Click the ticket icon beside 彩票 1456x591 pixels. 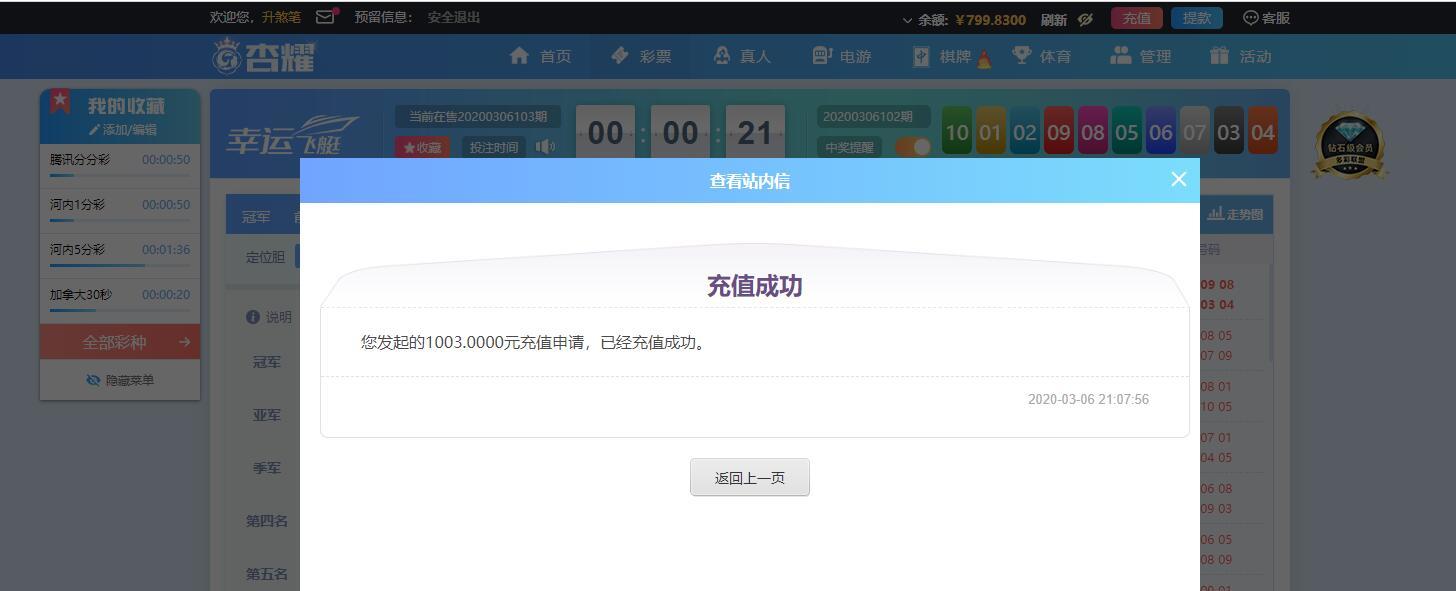tap(619, 55)
